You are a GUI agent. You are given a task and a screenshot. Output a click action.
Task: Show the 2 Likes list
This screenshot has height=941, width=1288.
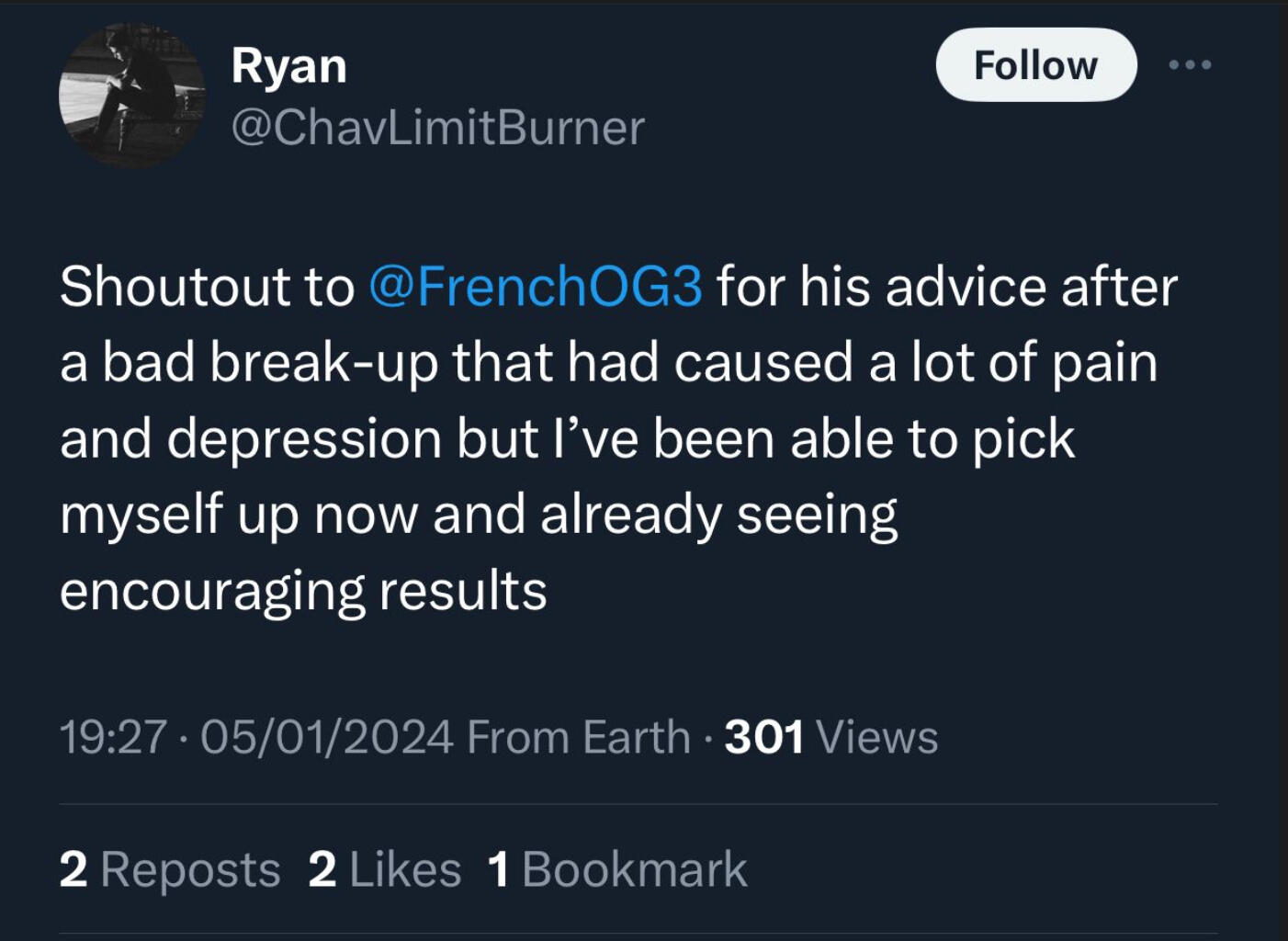[x=385, y=869]
